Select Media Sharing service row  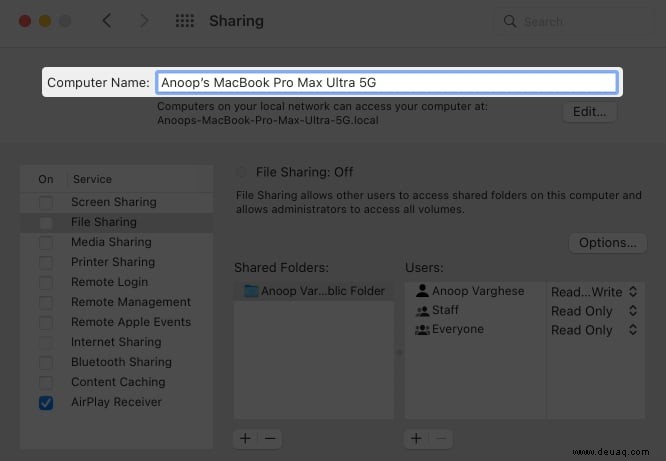click(116, 242)
